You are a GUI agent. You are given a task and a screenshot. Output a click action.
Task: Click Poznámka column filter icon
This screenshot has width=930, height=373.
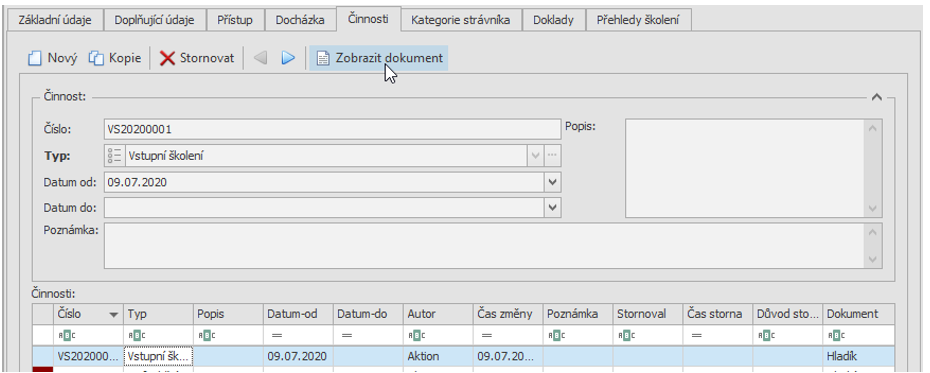(x=556, y=335)
